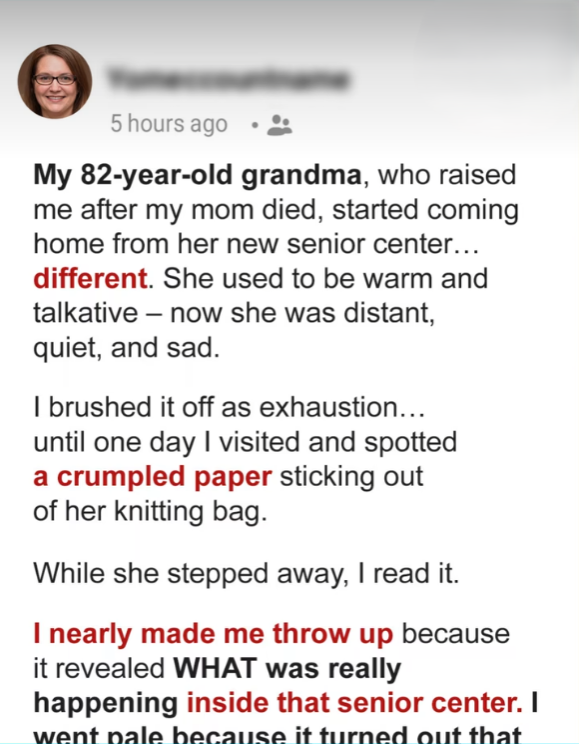Open the '5 hours ago' timestamp
The height and width of the screenshot is (744, 579).
coord(169,124)
